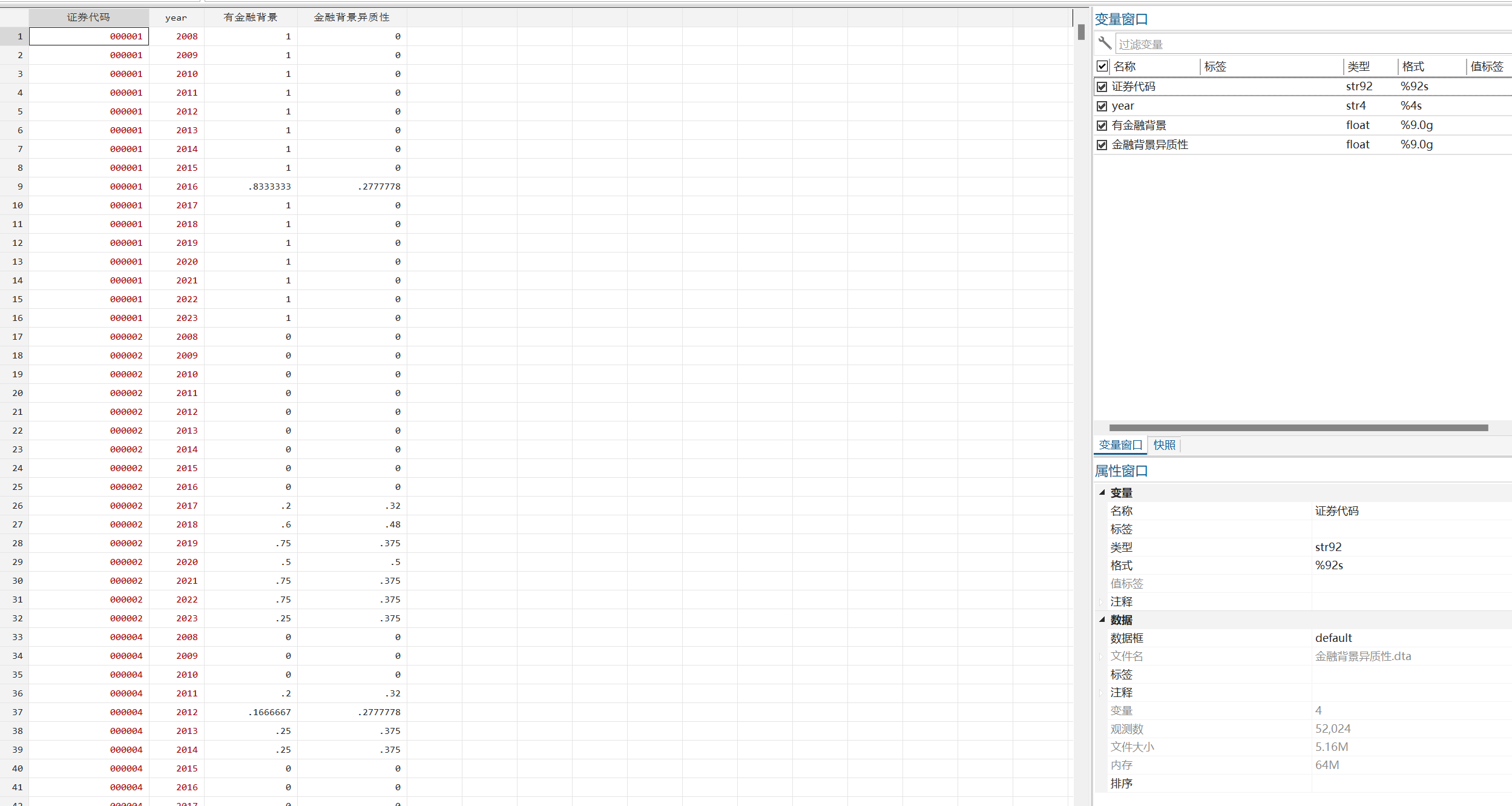Toggle the select-all checkbox in the variable list header

click(1102, 66)
